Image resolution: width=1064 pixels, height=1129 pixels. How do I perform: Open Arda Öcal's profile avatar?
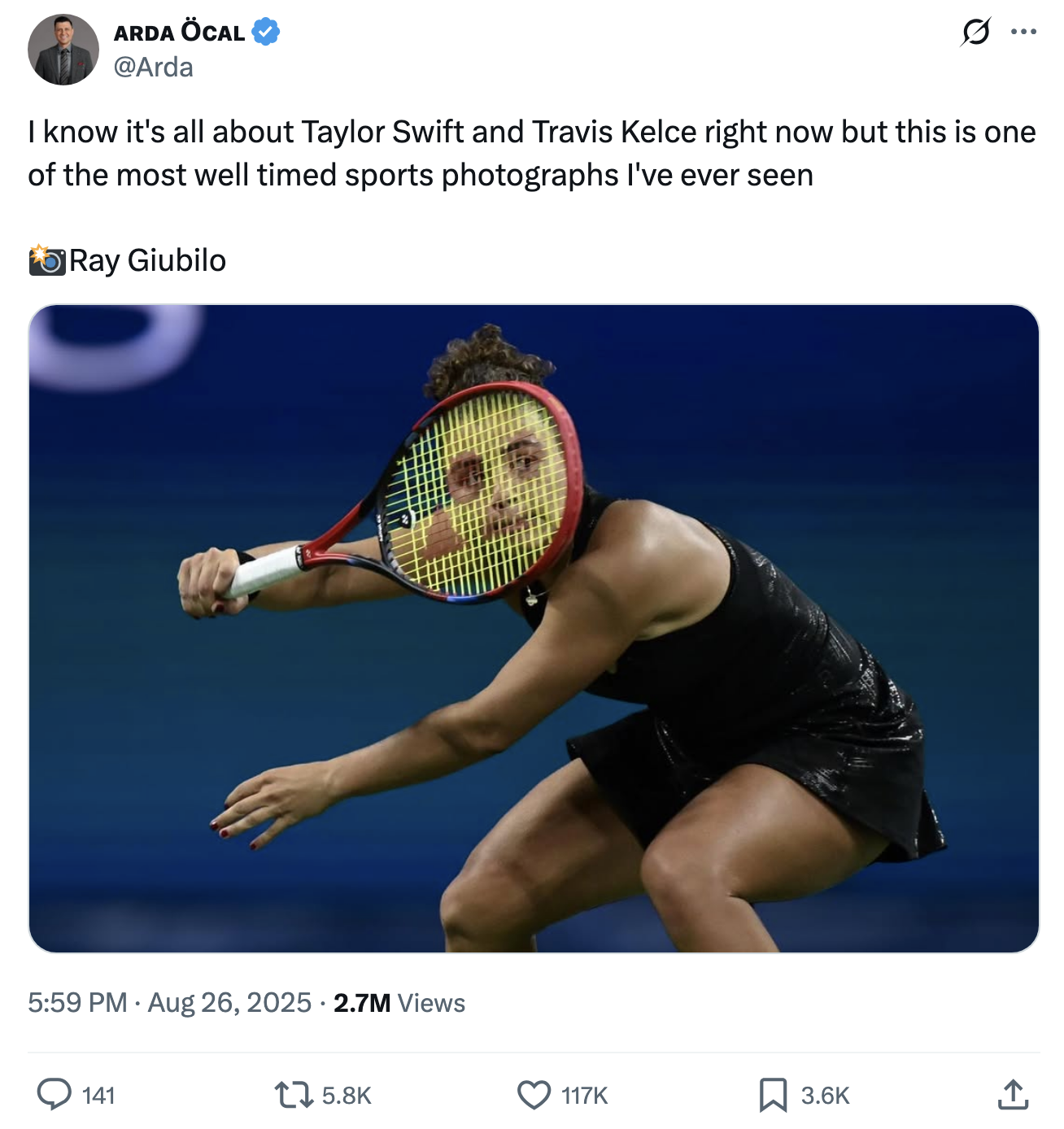63,50
